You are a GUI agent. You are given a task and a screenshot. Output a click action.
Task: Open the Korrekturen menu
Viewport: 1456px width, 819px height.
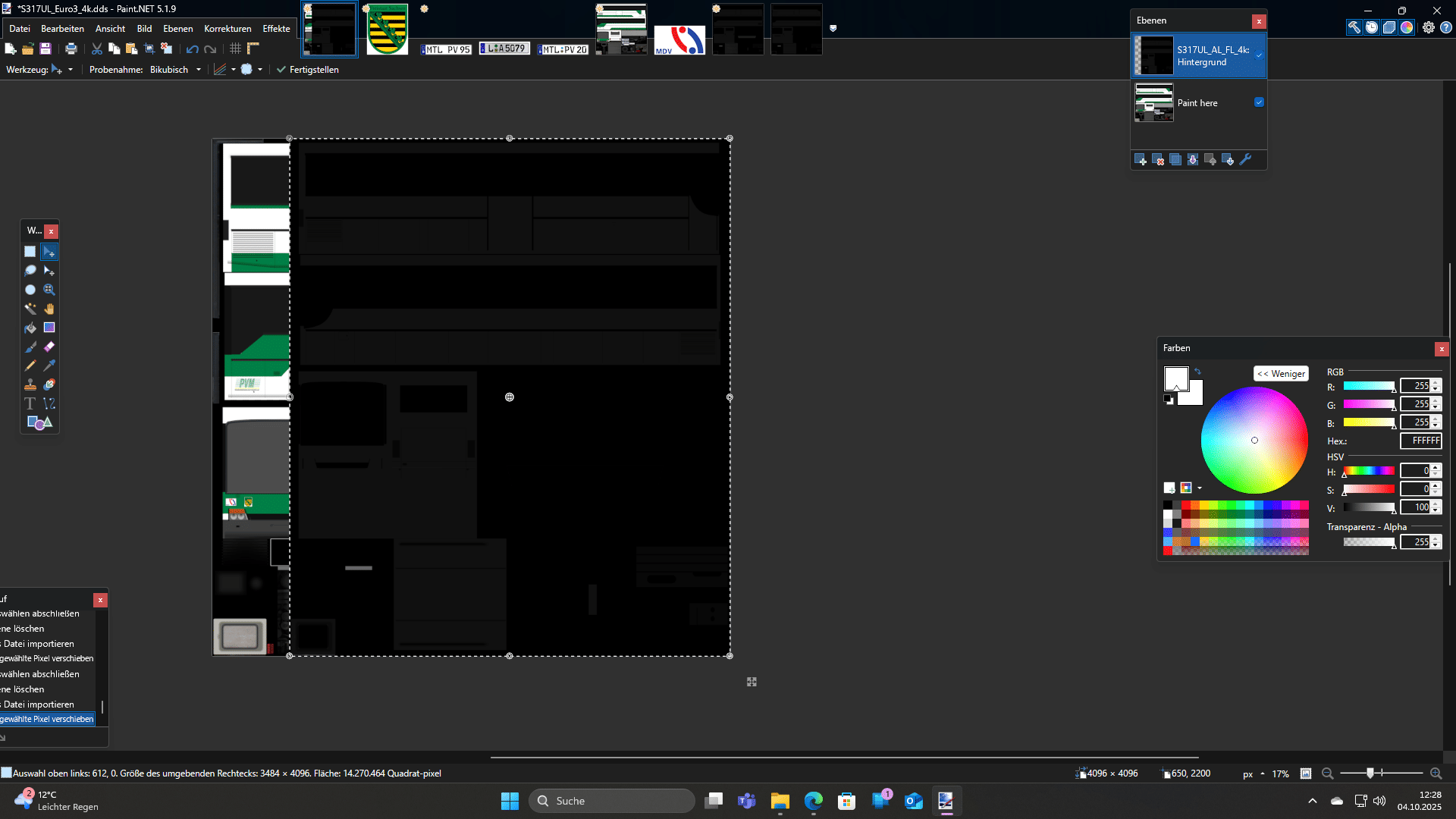pos(227,29)
